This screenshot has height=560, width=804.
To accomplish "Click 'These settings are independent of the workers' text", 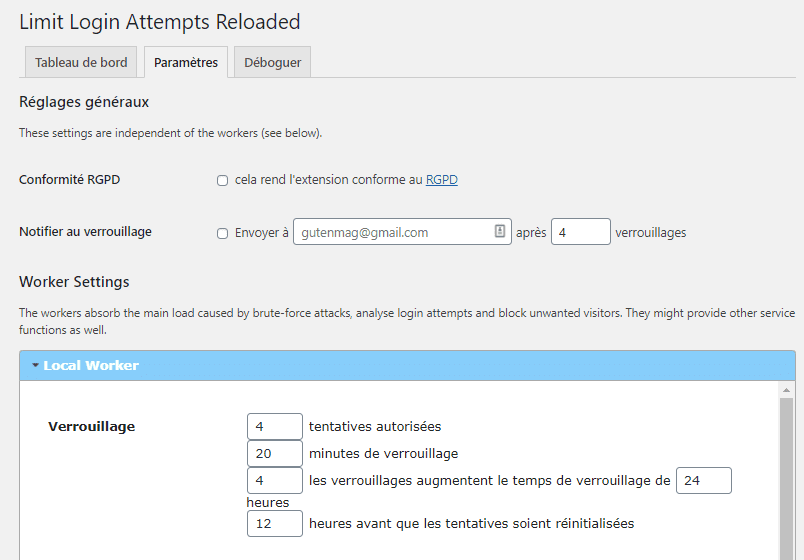I will (x=171, y=133).
